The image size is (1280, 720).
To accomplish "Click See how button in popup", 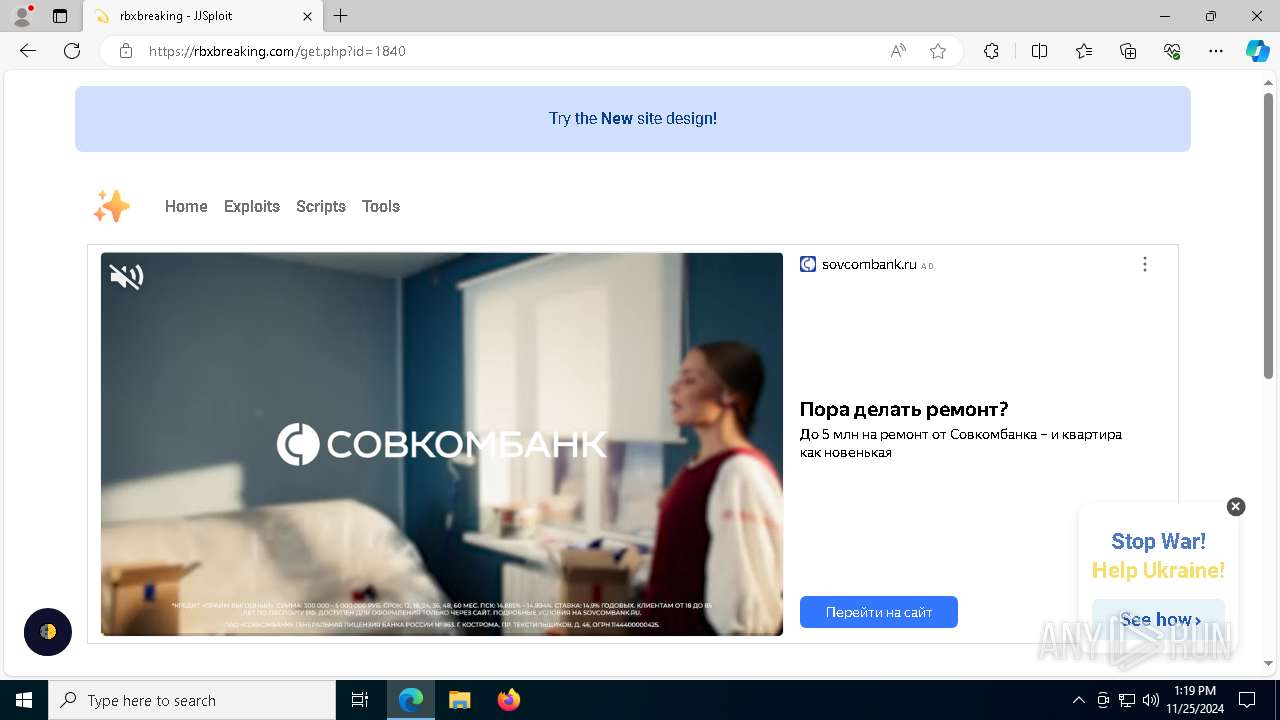I will pos(1158,620).
